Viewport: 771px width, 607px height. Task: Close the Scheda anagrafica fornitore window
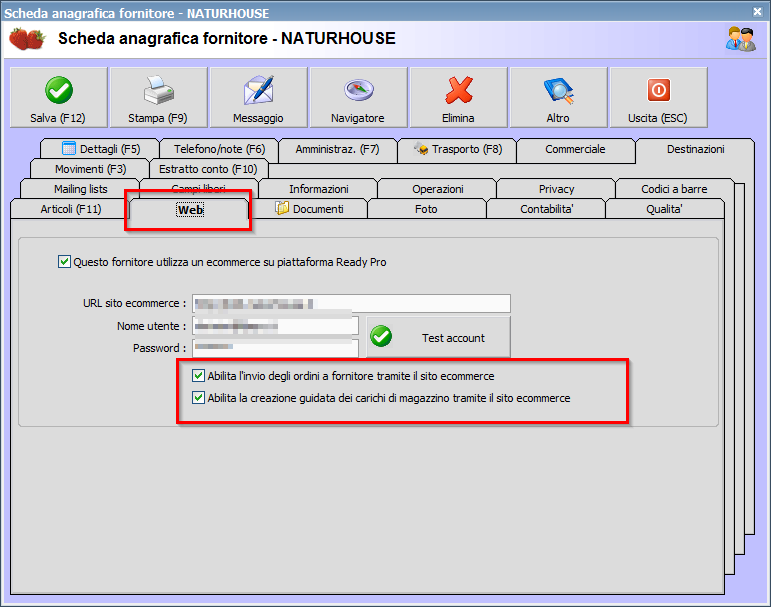pos(758,11)
